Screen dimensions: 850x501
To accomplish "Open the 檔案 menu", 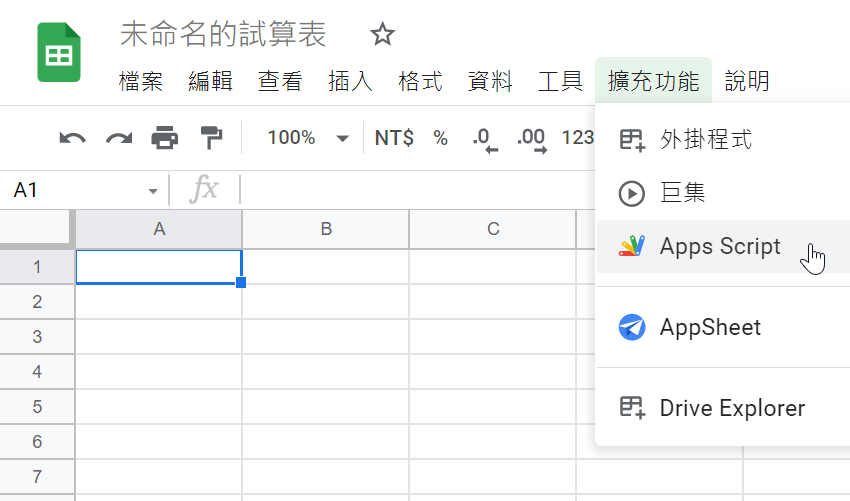I will 141,81.
